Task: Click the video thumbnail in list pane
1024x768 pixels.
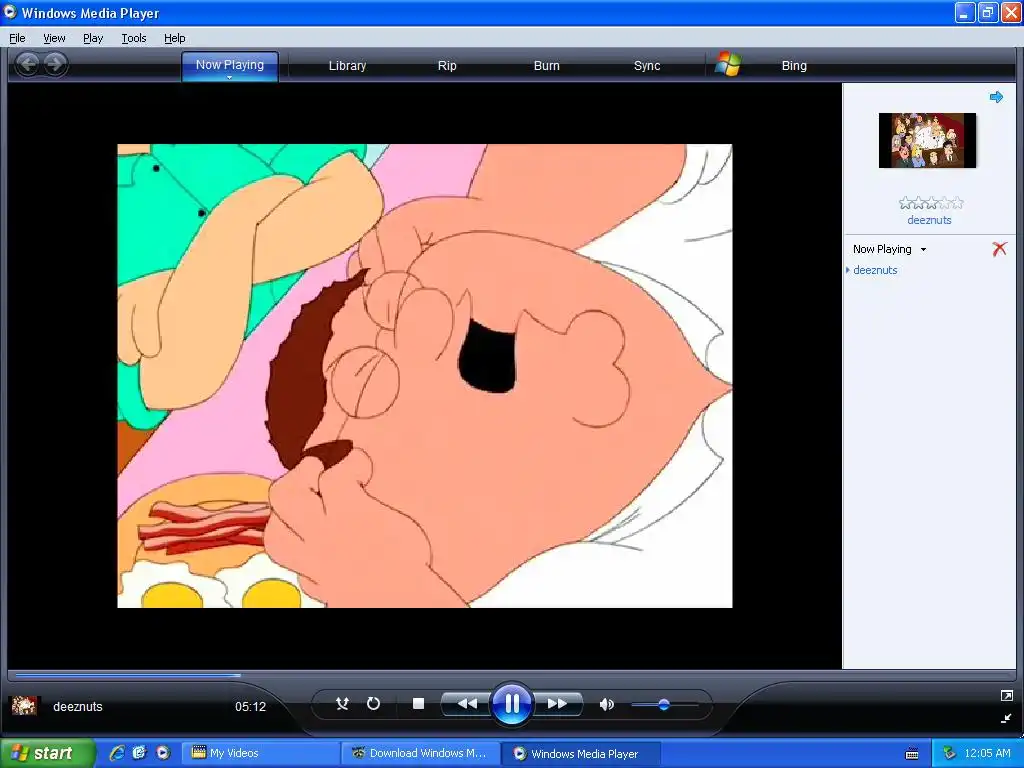Action: click(927, 140)
